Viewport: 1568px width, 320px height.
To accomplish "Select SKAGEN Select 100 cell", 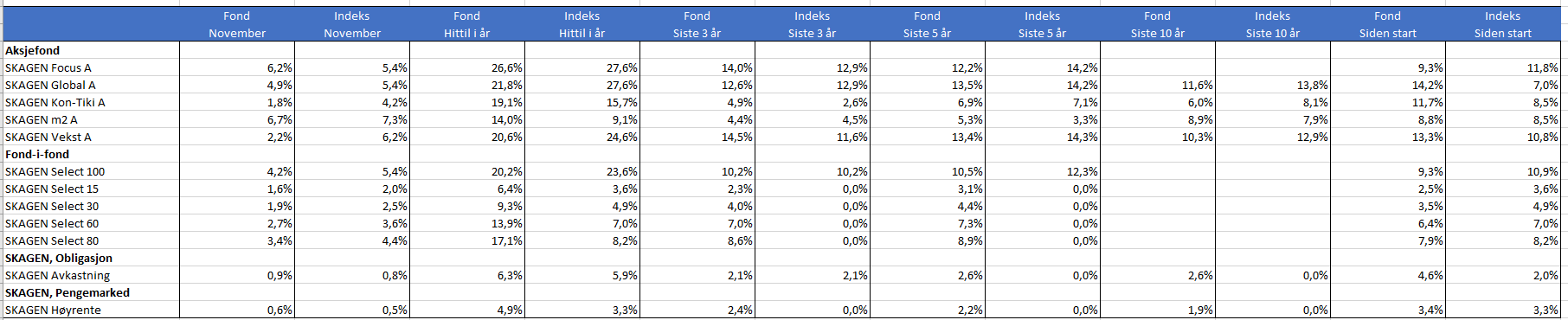I will (55, 171).
